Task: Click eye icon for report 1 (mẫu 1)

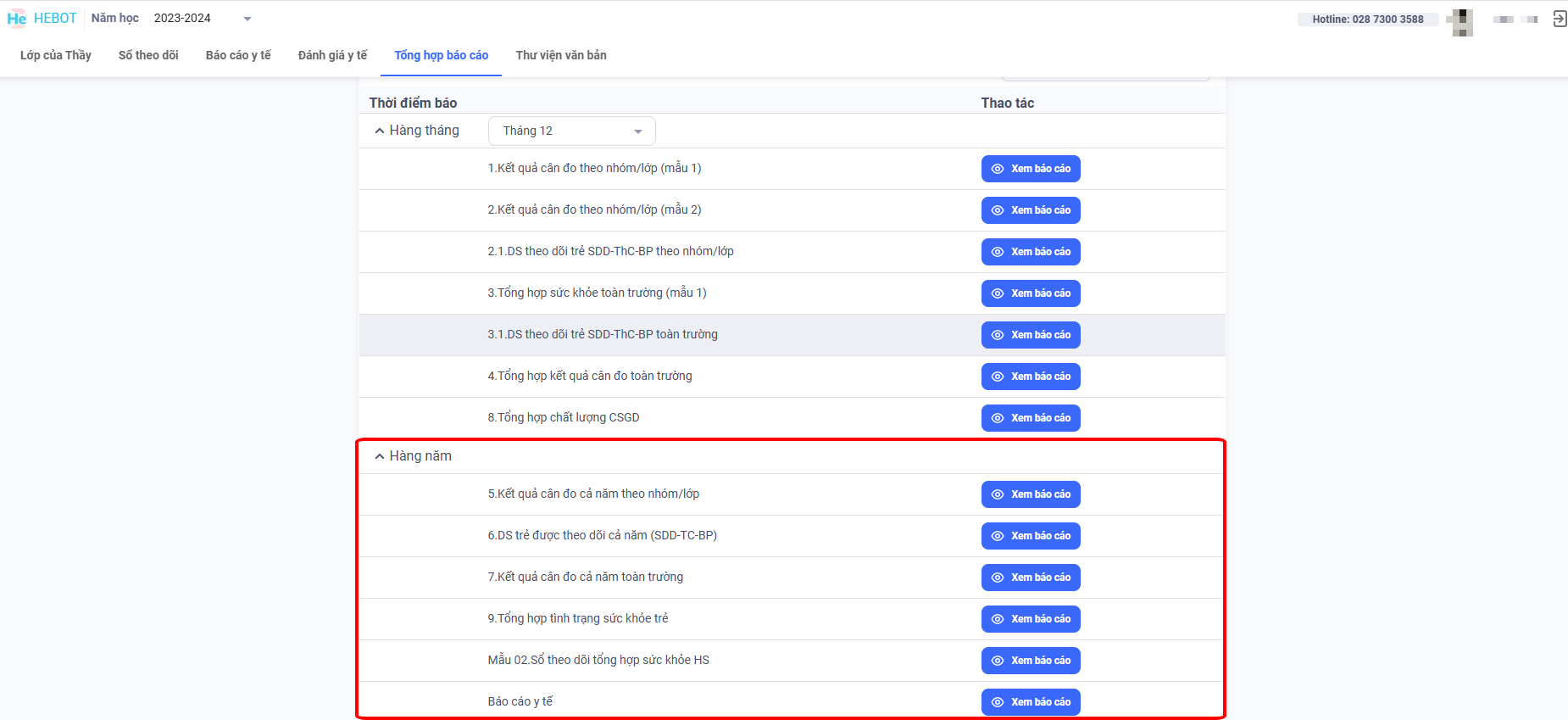Action: coord(998,169)
